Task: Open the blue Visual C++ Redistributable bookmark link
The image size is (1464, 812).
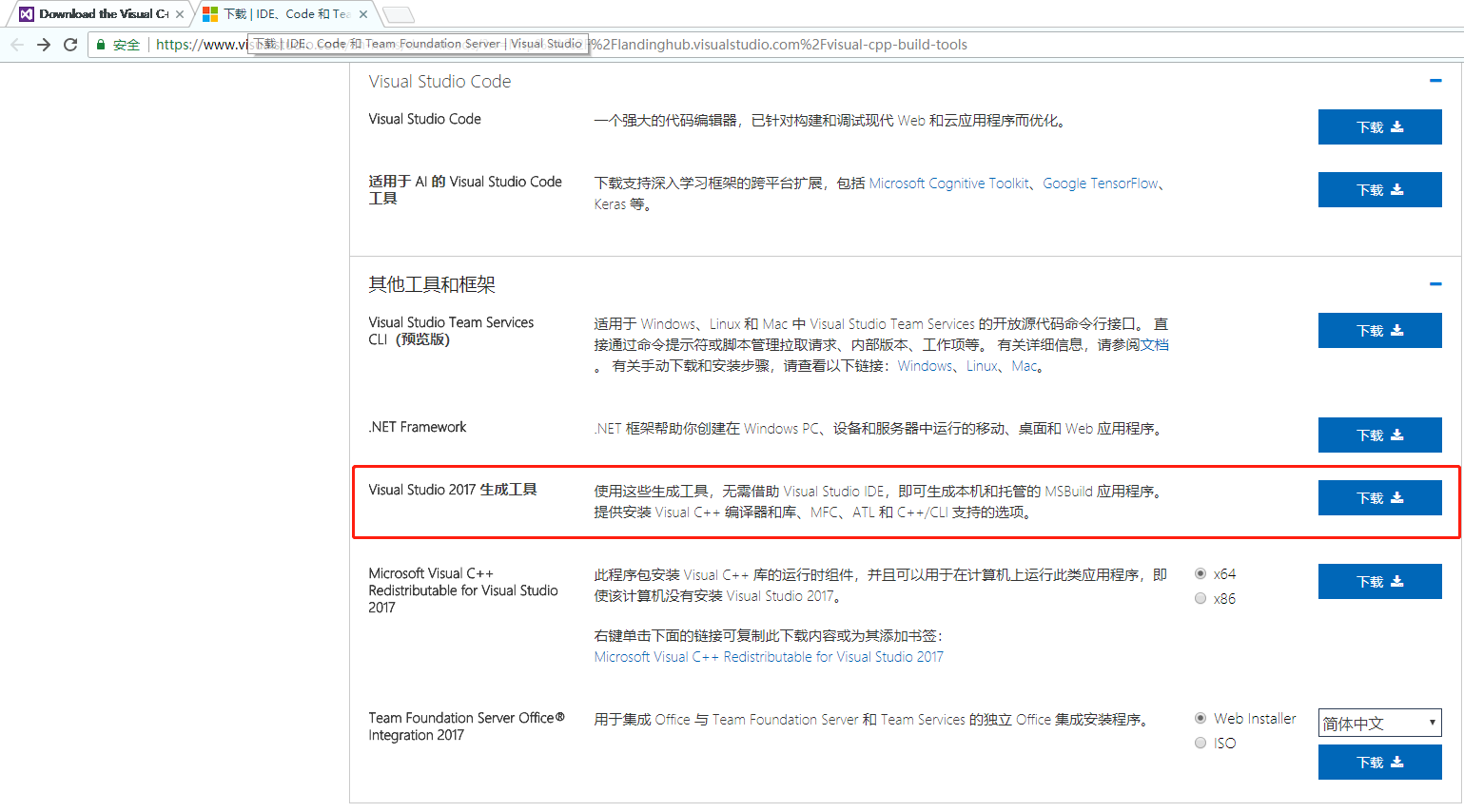Action: 769,657
